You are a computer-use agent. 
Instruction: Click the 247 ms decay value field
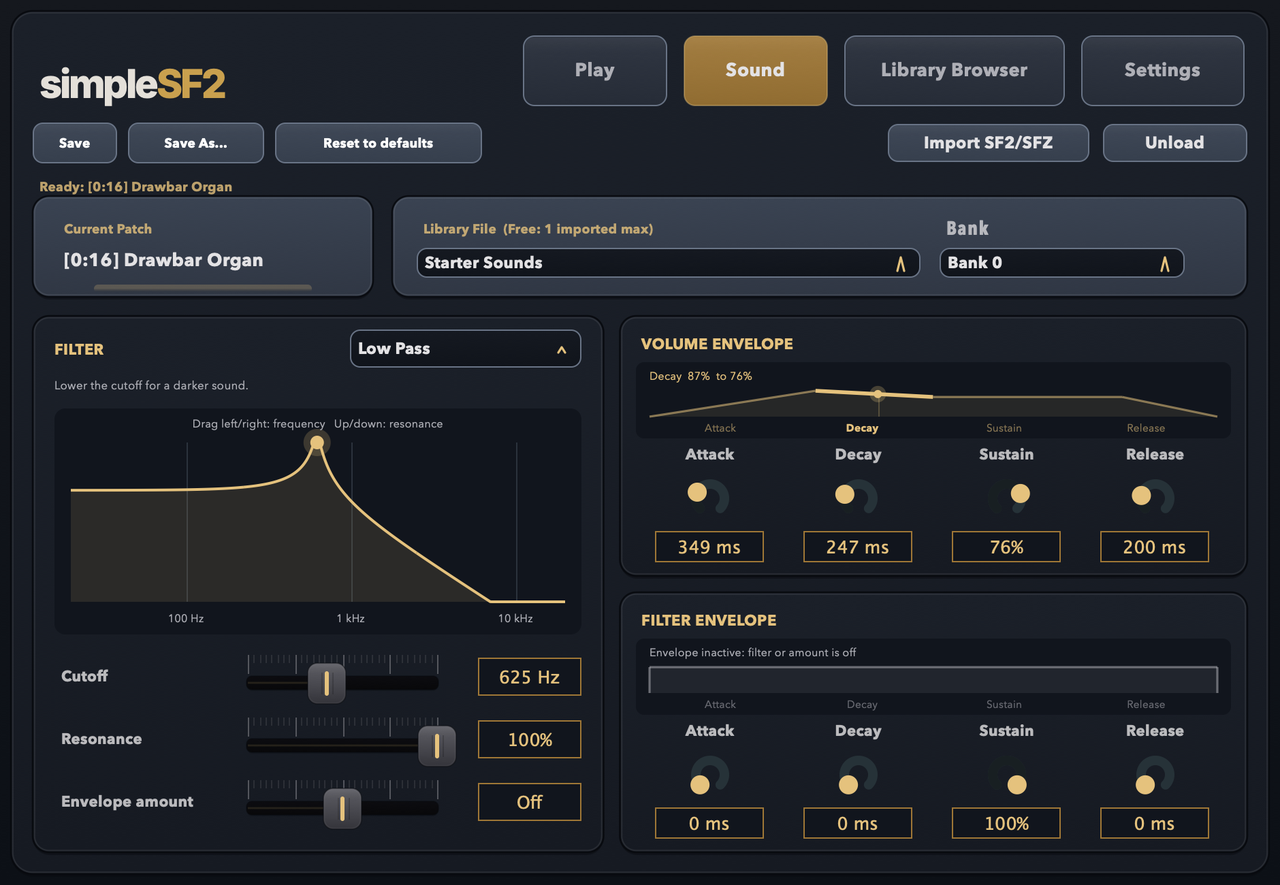click(x=857, y=547)
